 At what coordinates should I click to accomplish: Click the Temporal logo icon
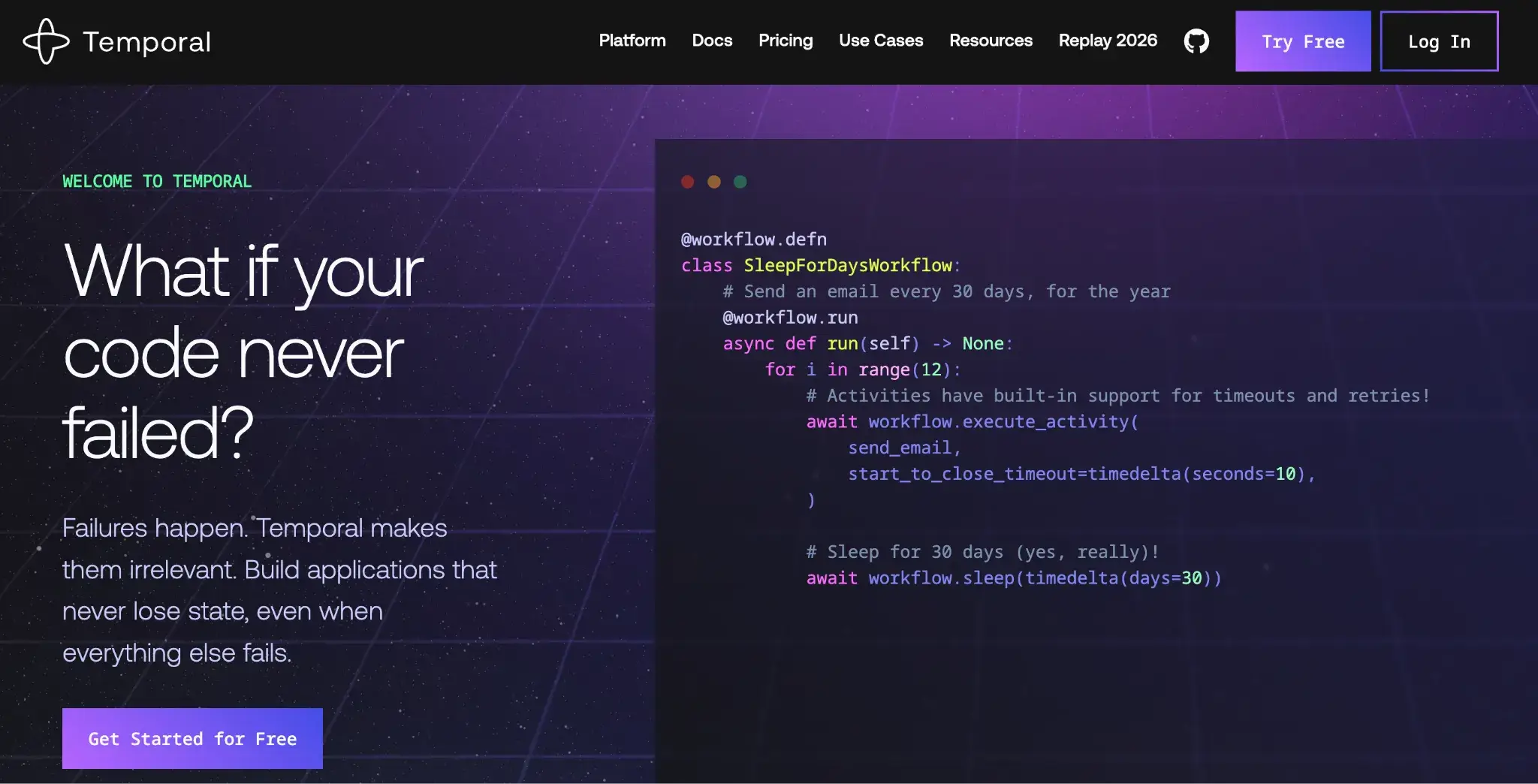(x=46, y=41)
